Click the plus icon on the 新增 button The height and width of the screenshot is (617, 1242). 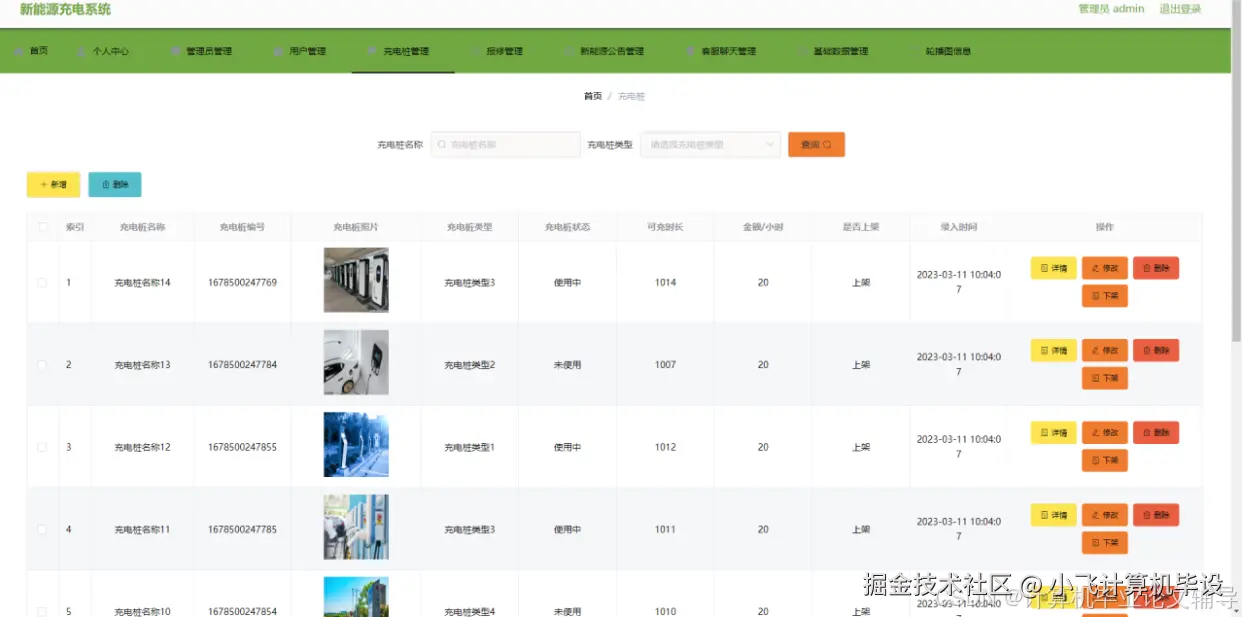44,184
